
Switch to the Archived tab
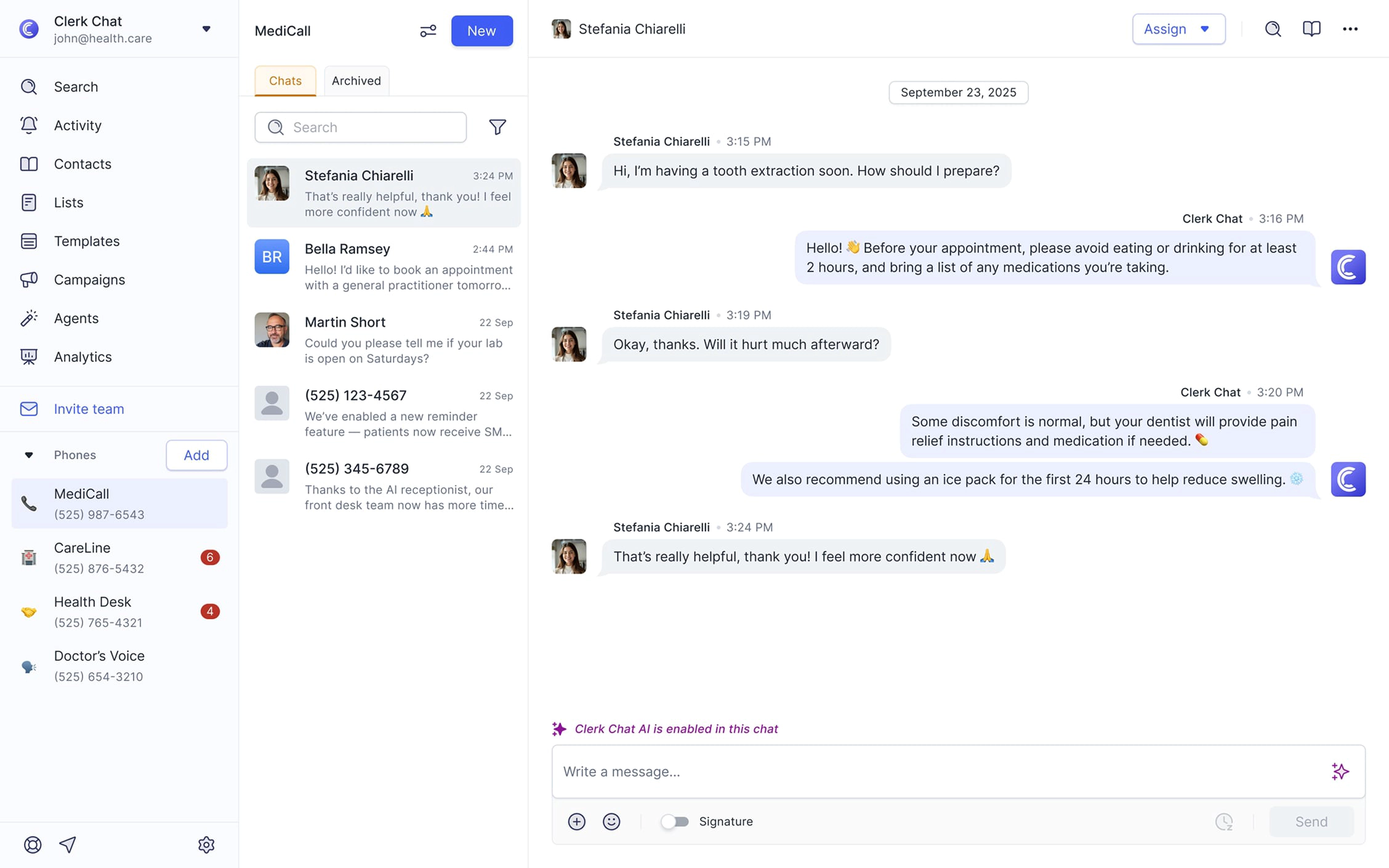356,81
